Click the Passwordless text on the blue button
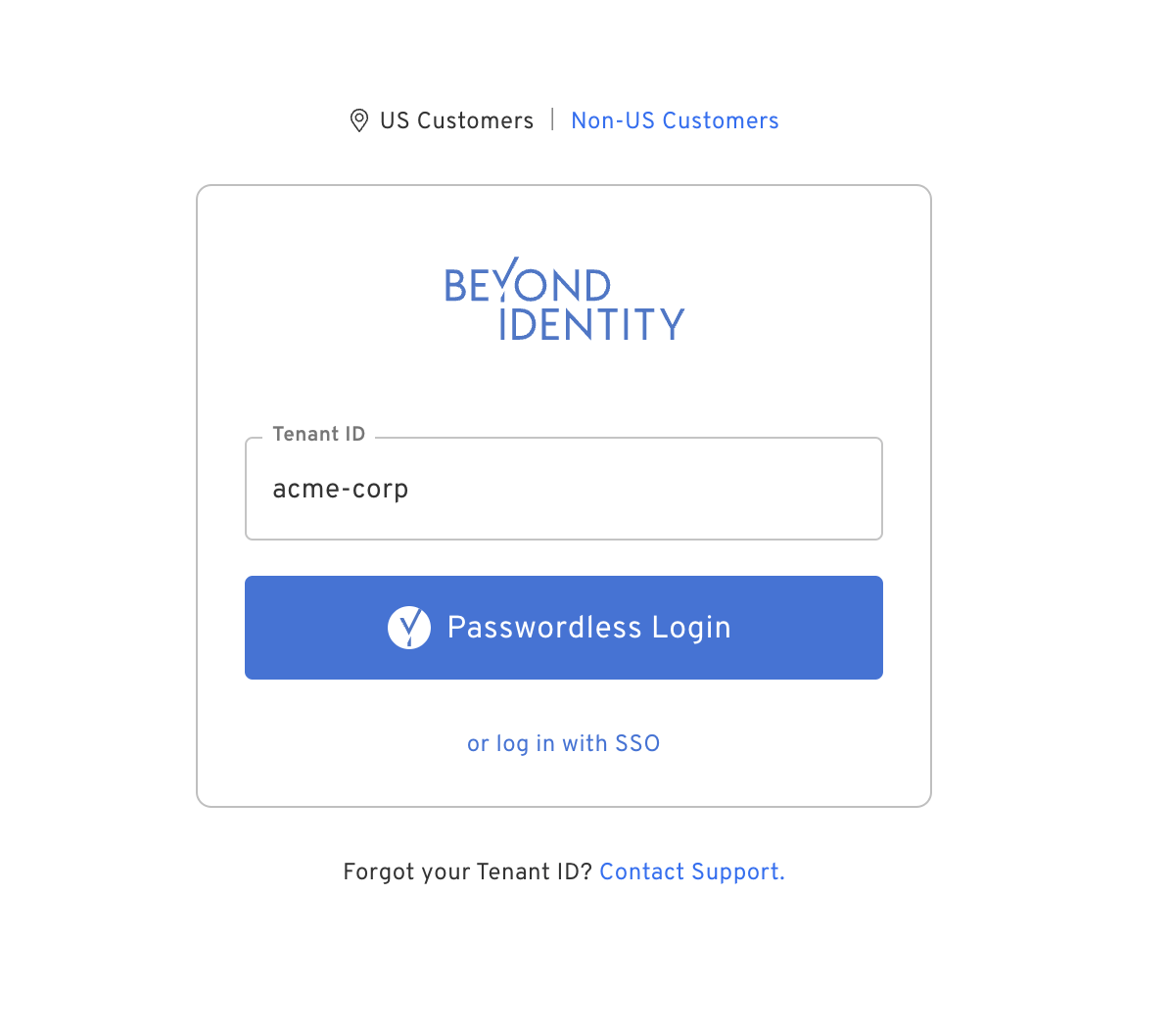The image size is (1171, 1036). 544,628
